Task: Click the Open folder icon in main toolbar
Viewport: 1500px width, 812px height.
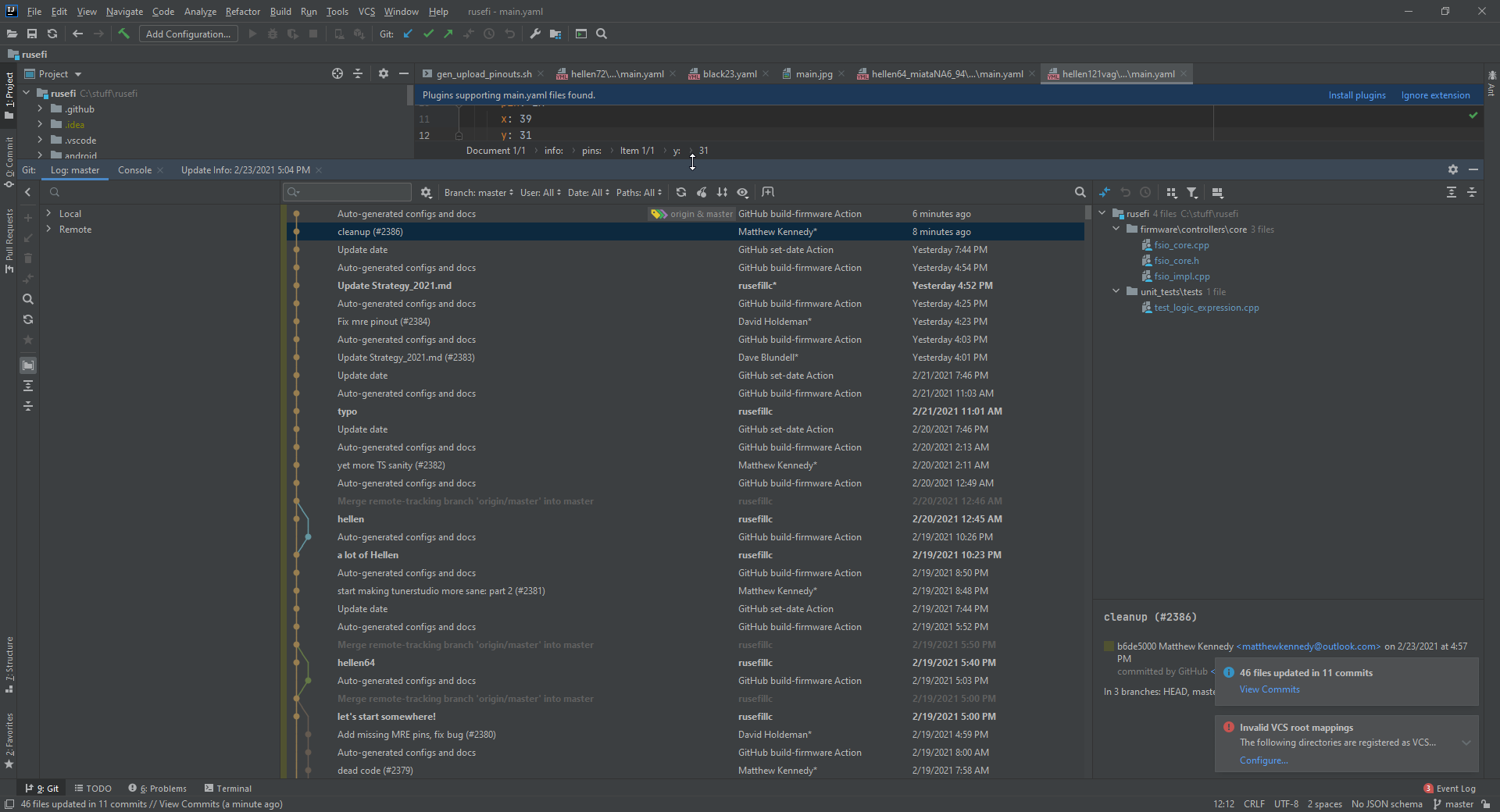Action: pos(12,34)
